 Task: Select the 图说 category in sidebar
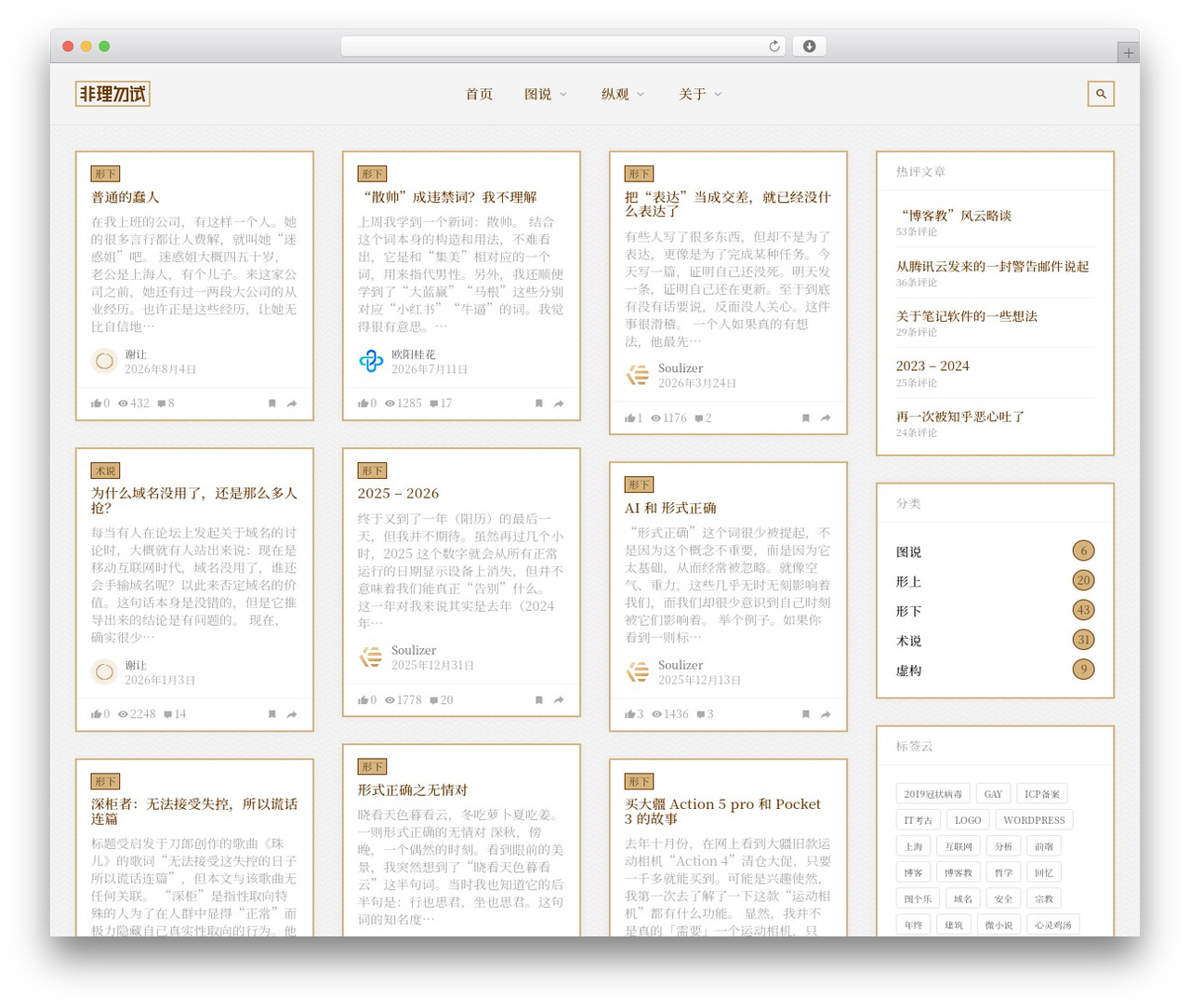point(909,552)
